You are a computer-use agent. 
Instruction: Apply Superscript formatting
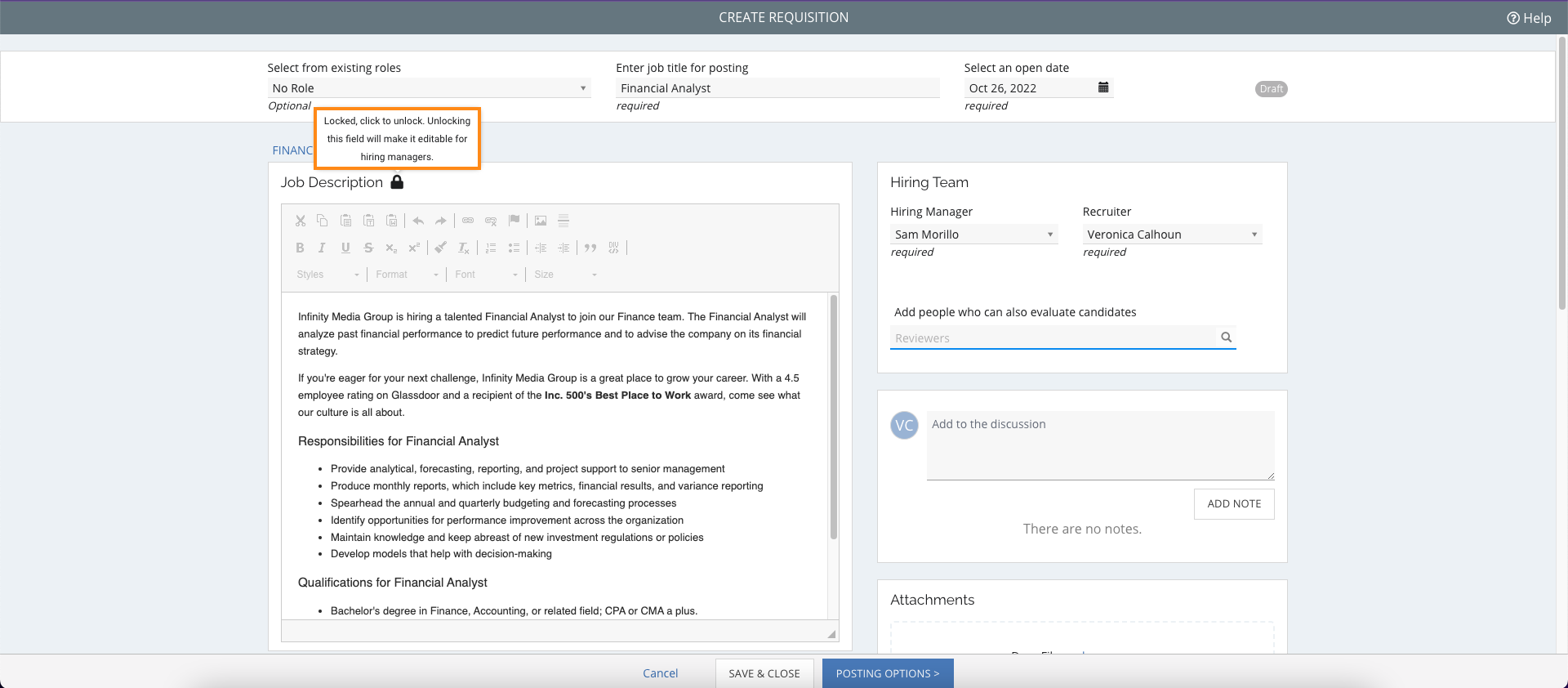click(x=414, y=248)
